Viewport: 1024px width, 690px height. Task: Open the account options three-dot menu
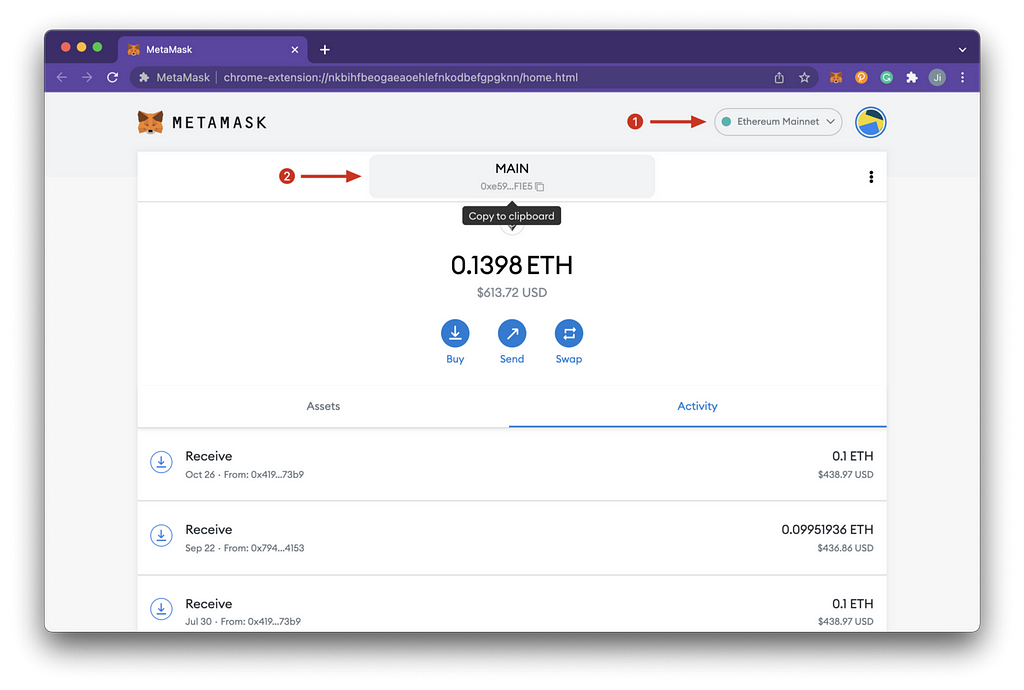[x=871, y=177]
